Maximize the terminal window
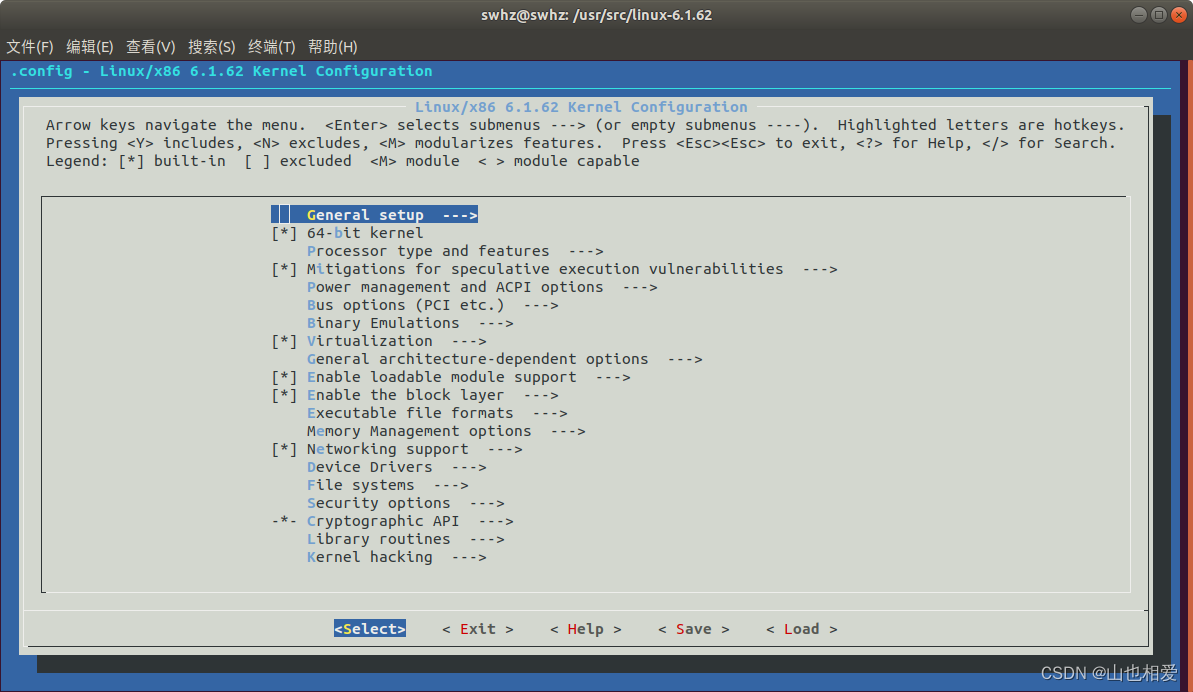 point(1159,14)
